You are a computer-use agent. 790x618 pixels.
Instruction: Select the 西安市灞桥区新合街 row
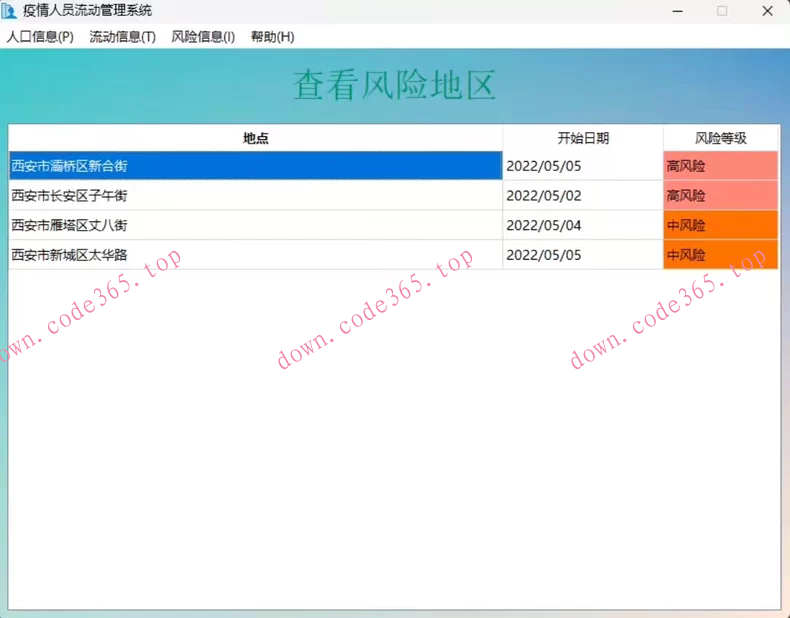(x=255, y=166)
